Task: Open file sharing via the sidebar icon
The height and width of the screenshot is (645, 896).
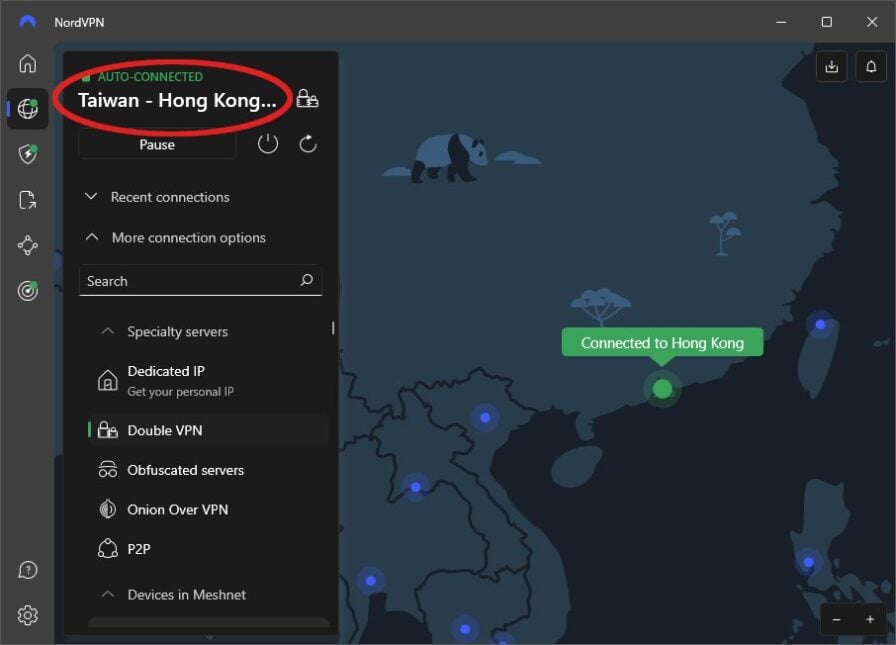Action: (27, 200)
